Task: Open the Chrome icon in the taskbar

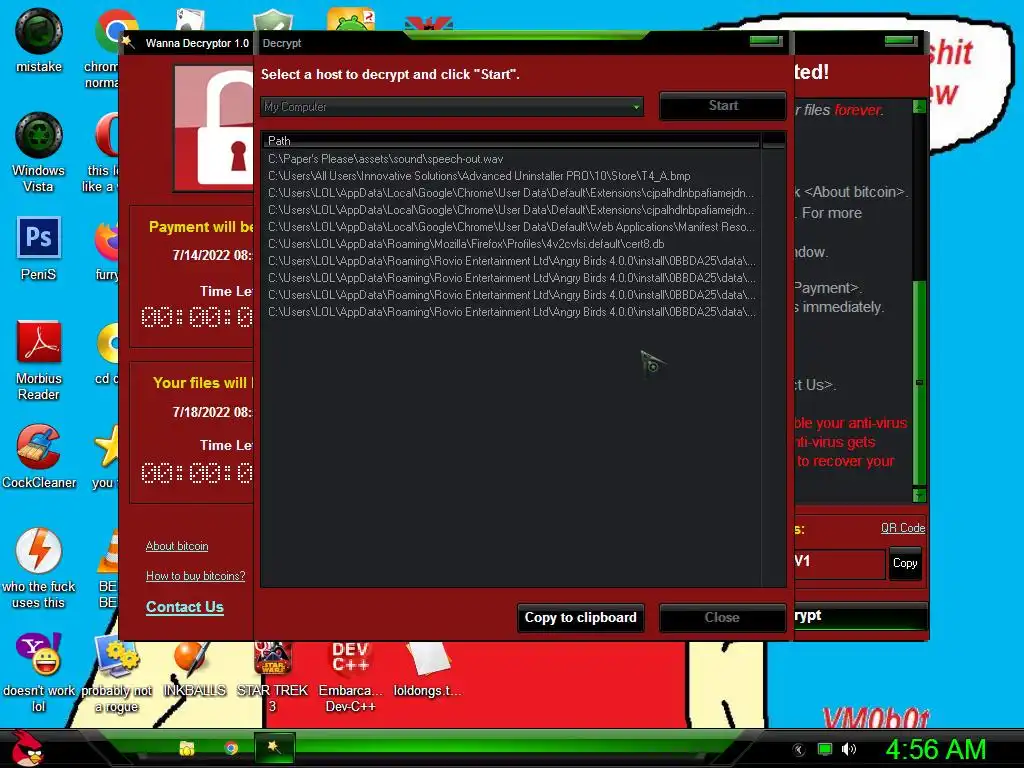Action: [x=231, y=748]
